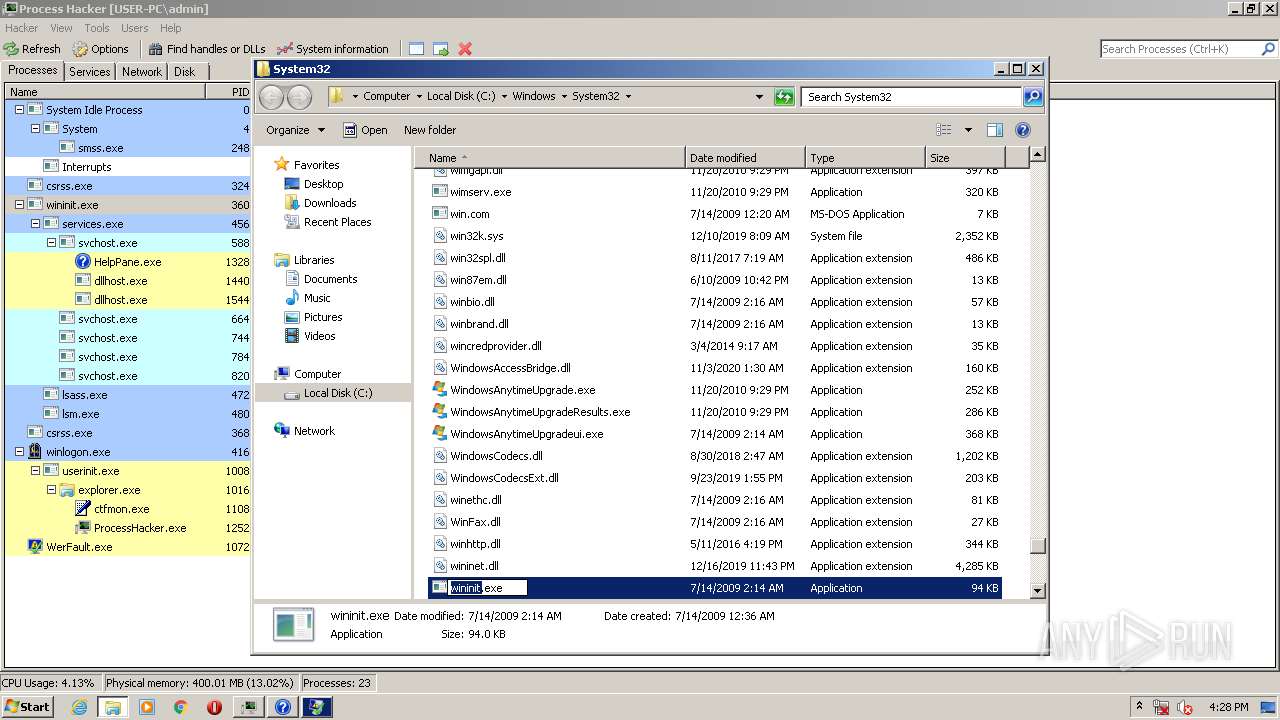Click the file list scroll up arrow

pyautogui.click(x=1038, y=155)
